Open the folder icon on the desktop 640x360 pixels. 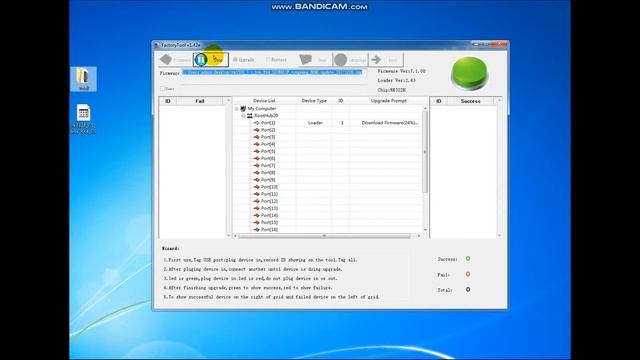tap(84, 79)
